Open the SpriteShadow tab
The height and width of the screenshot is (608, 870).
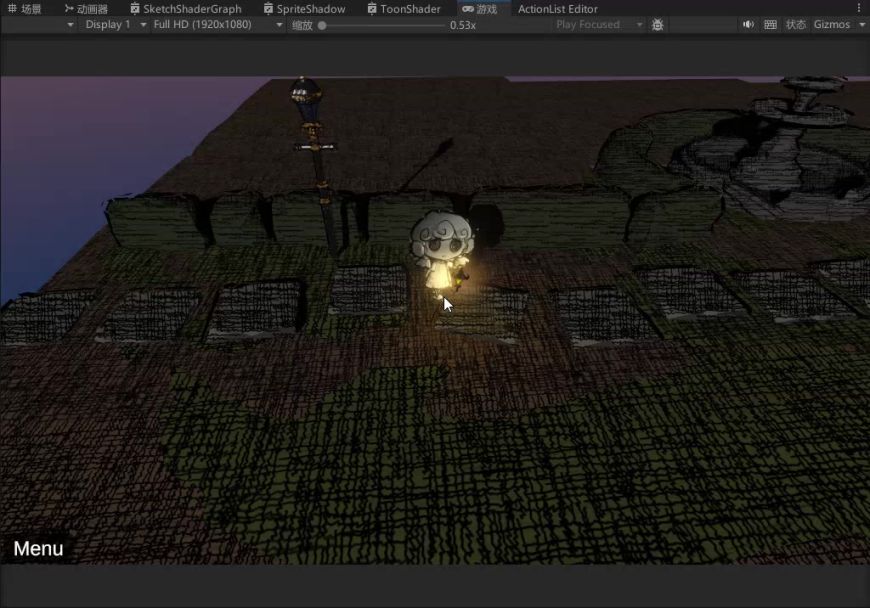click(x=305, y=9)
